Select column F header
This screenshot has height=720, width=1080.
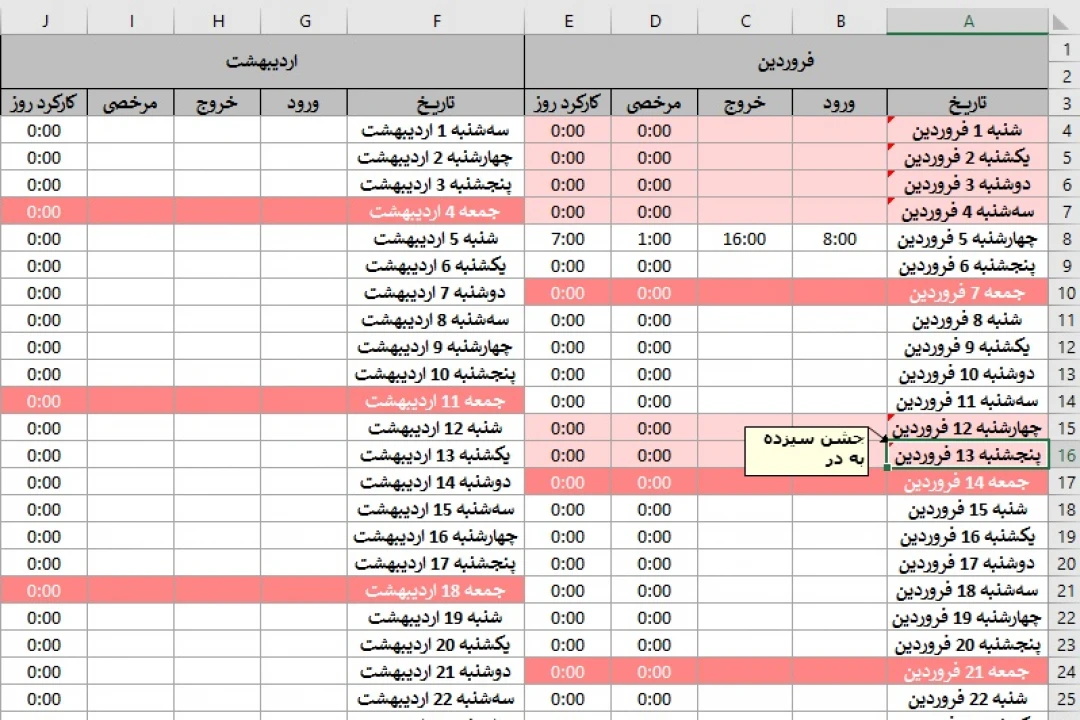(x=436, y=20)
